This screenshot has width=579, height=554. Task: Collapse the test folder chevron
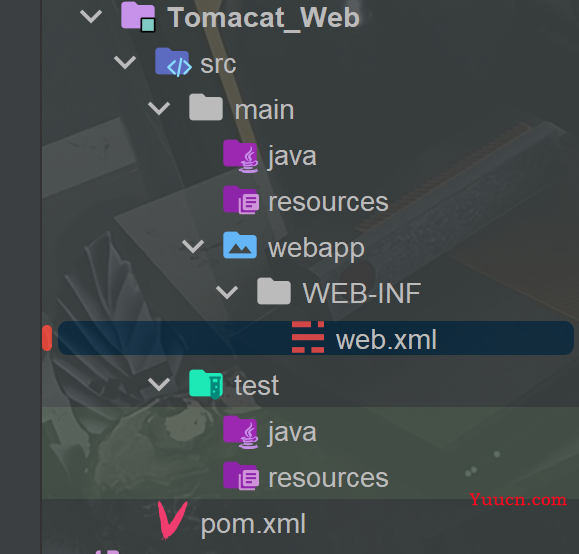click(x=159, y=384)
